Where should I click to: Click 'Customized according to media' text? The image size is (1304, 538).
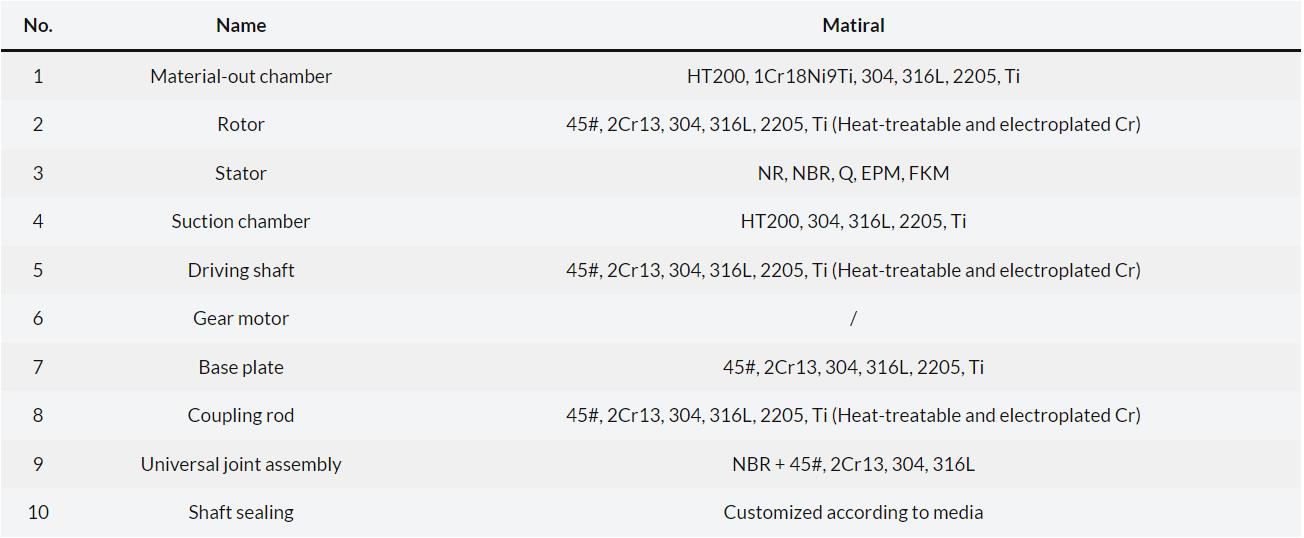click(853, 512)
